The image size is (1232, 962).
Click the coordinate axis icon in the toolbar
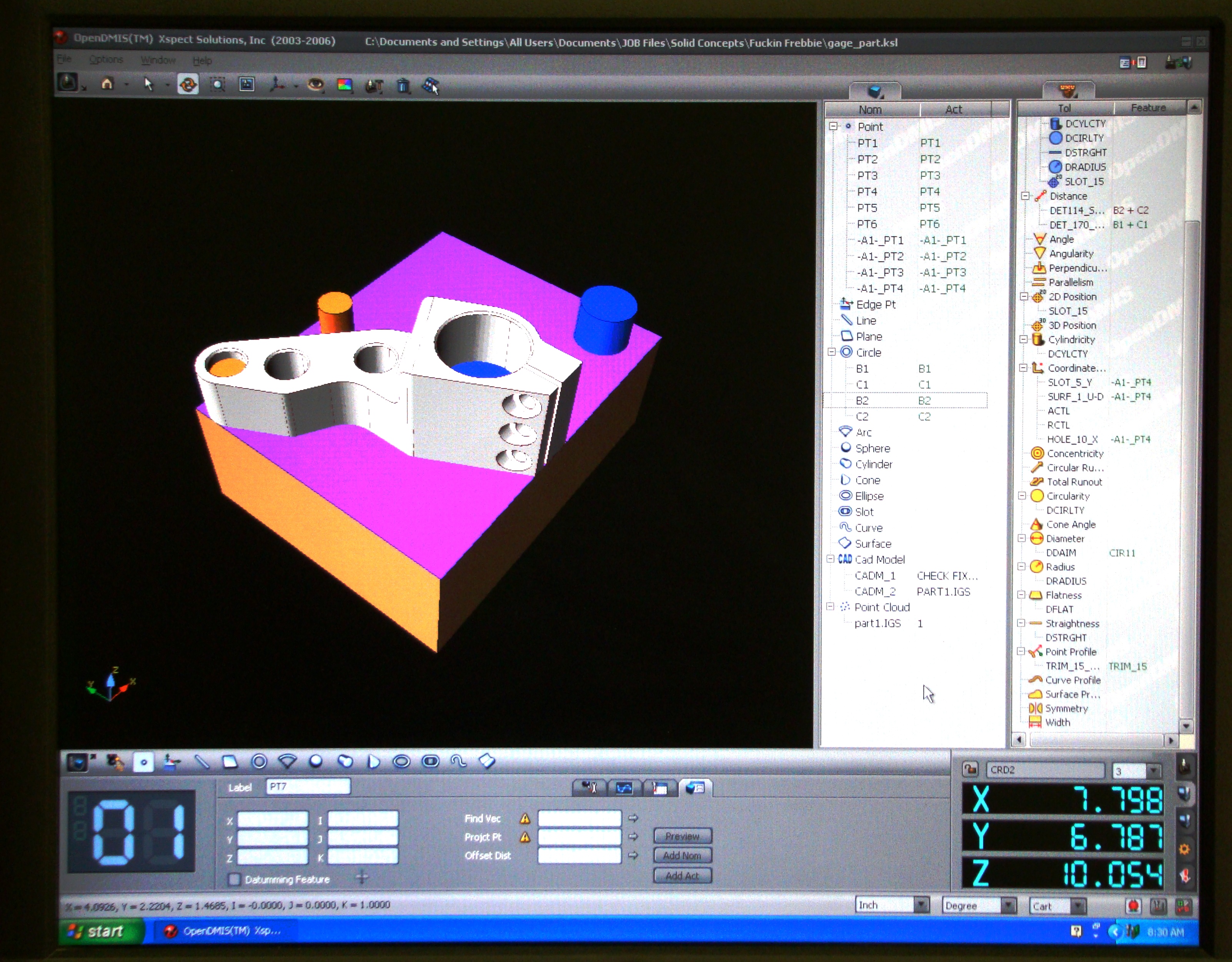tap(276, 85)
